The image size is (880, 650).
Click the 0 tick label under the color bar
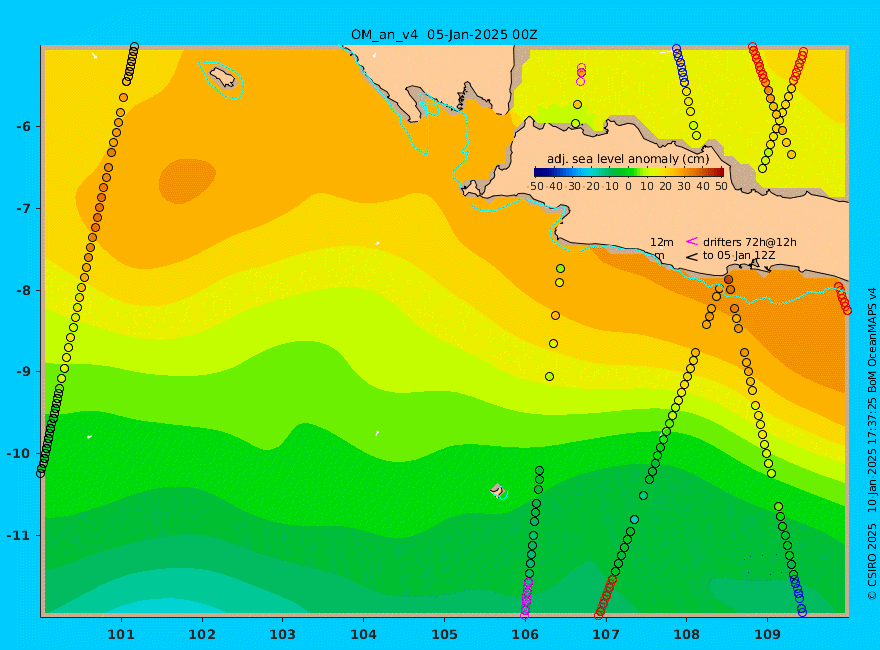pos(628,186)
